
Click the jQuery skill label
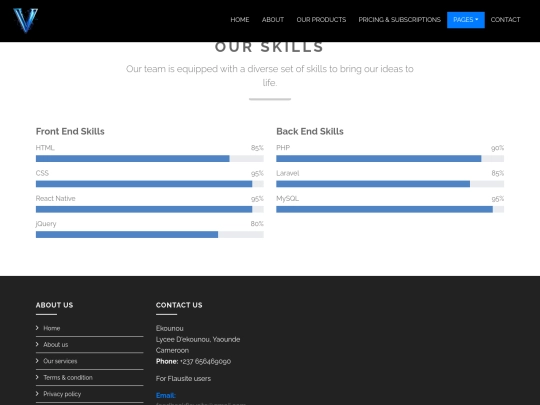coord(46,224)
